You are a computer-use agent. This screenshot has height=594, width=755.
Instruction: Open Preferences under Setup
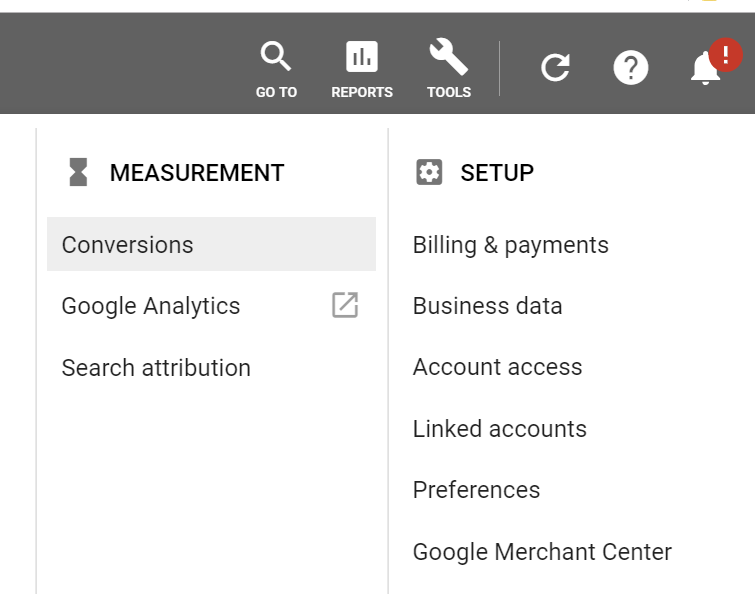coord(476,490)
